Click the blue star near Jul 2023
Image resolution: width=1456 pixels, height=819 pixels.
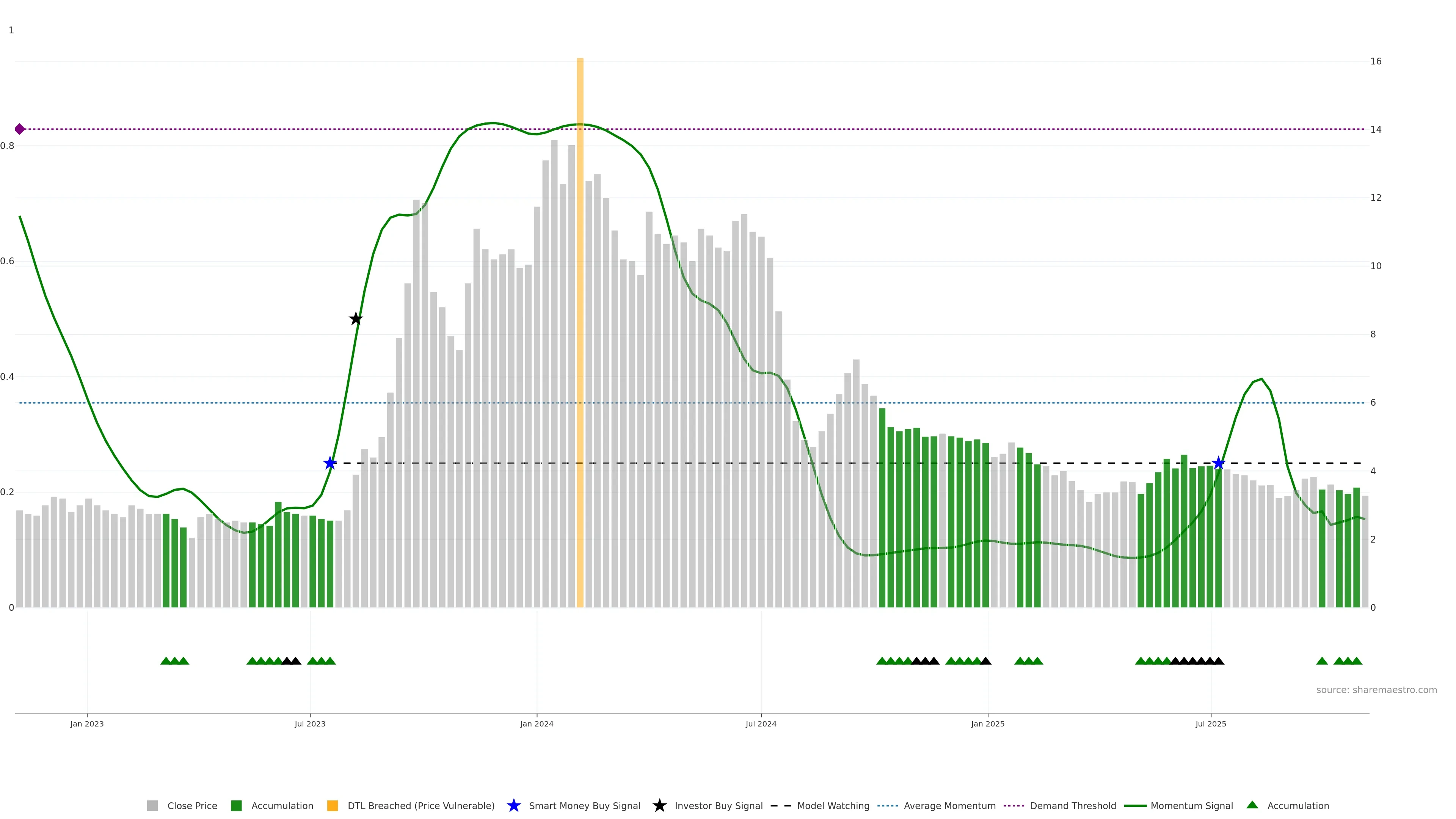(x=330, y=463)
